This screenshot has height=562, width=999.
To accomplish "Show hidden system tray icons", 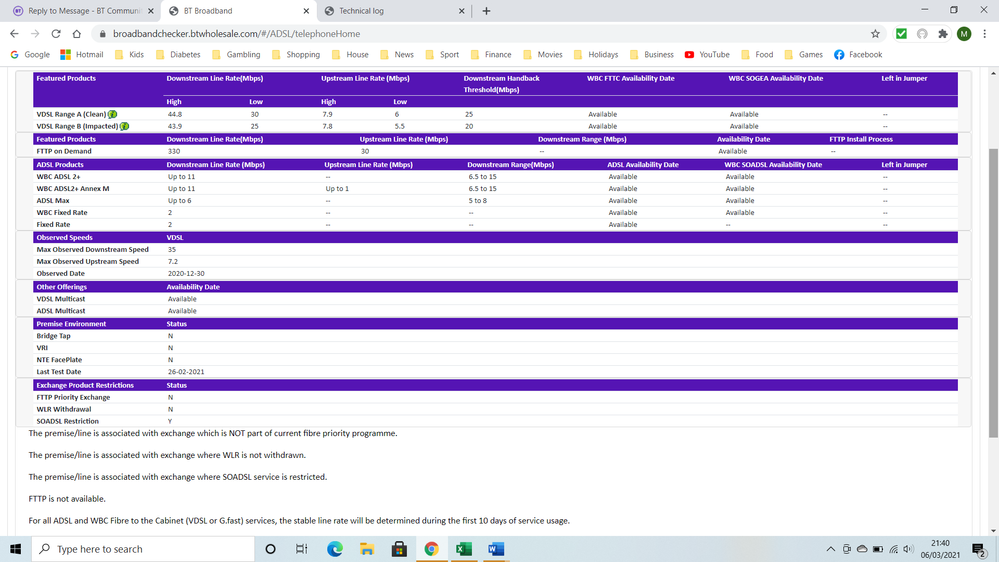I will click(830, 549).
